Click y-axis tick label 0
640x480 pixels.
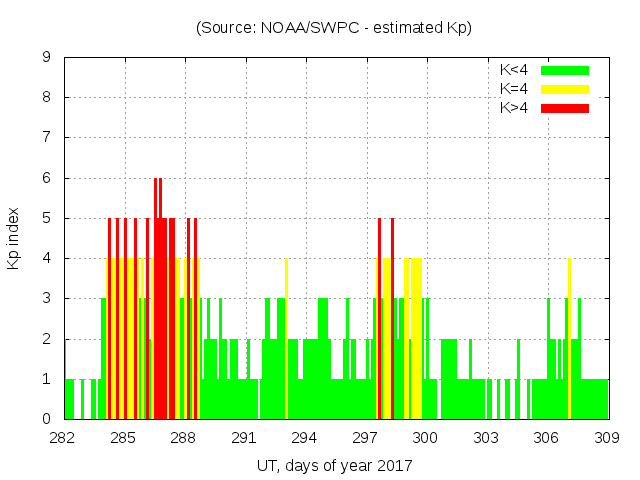click(x=46, y=419)
